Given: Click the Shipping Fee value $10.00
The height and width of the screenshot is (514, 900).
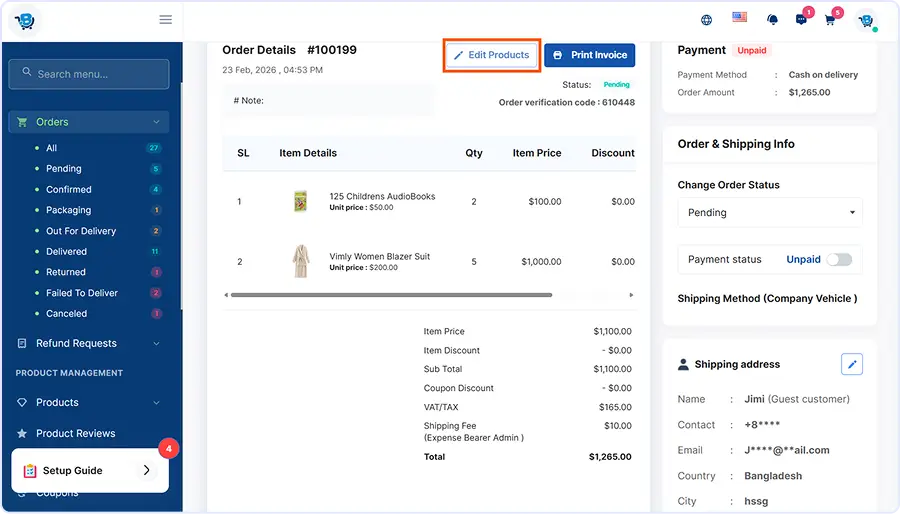Looking at the screenshot, I should (618, 426).
